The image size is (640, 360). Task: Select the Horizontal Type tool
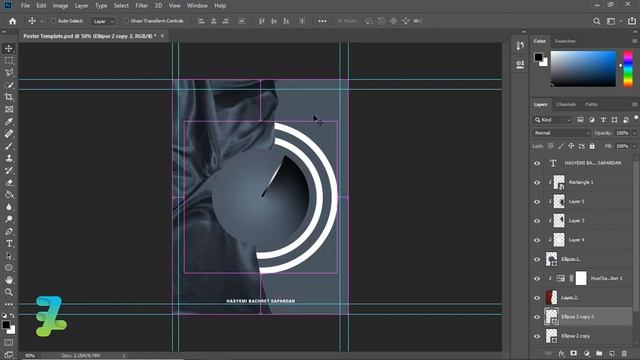pyautogui.click(x=9, y=244)
